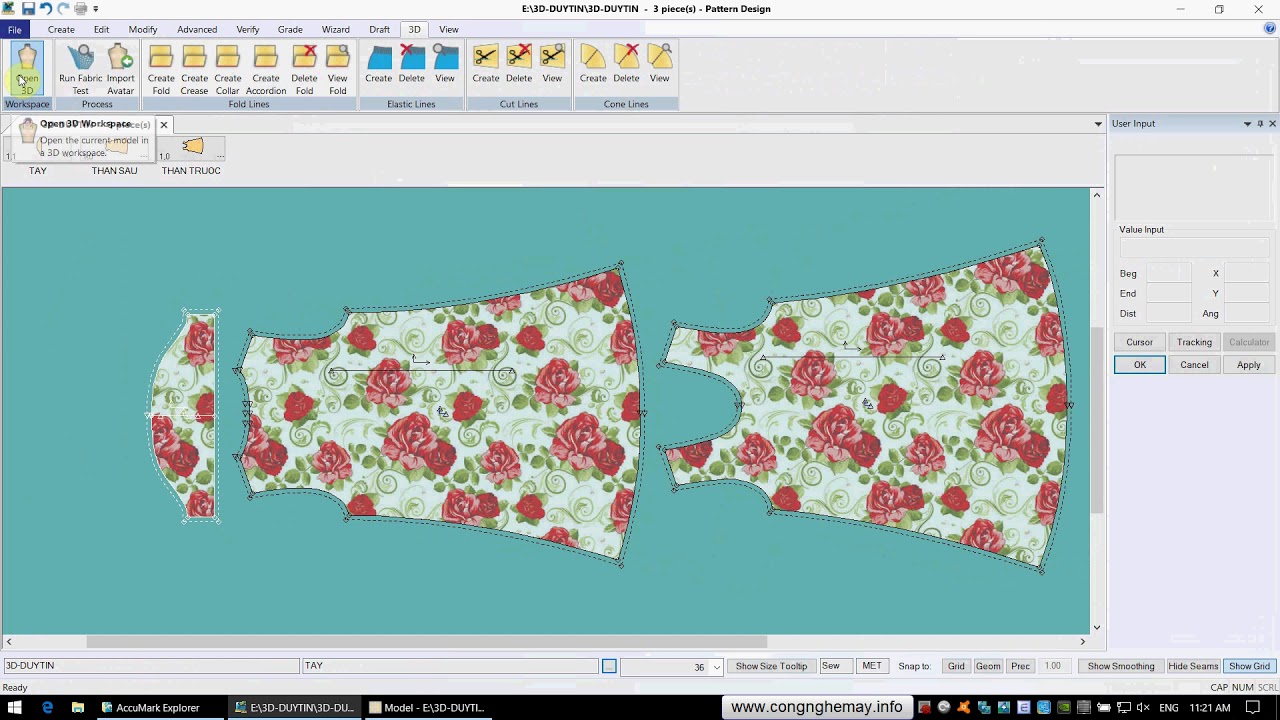Create a Fold line
Screen dimensions: 1280x720
pyautogui.click(x=161, y=69)
